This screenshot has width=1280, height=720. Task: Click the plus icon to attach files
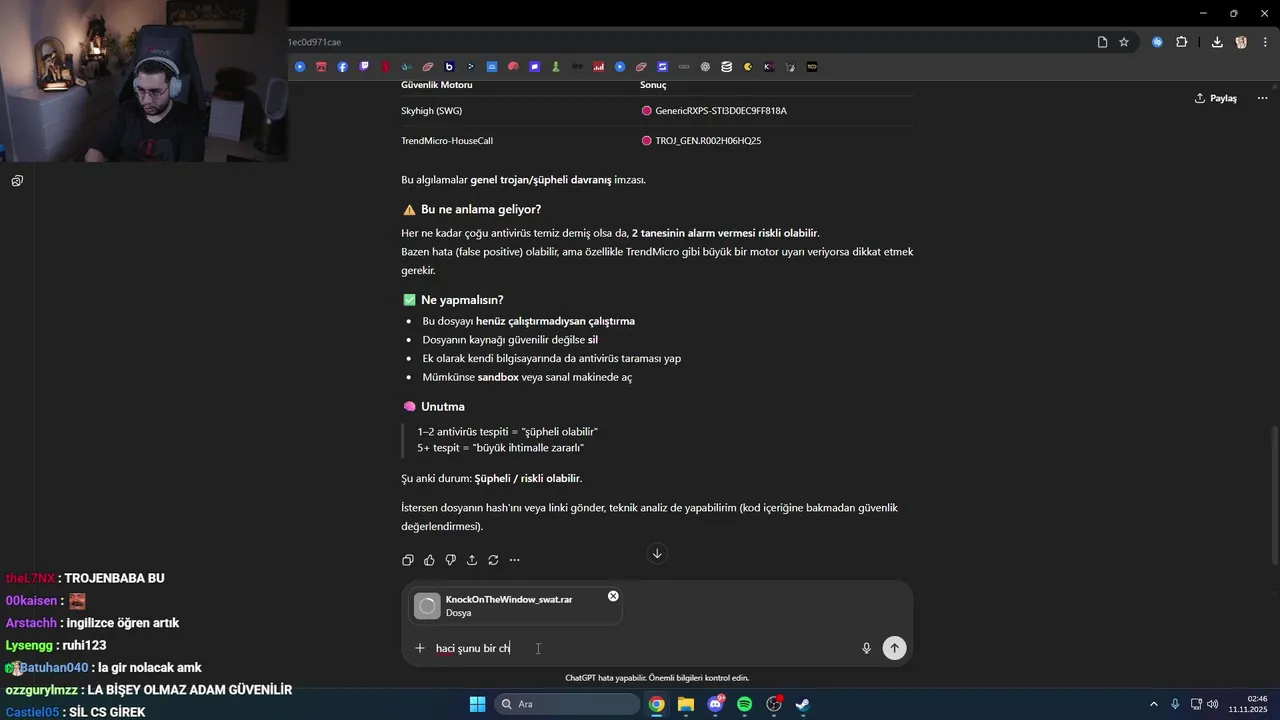click(420, 648)
